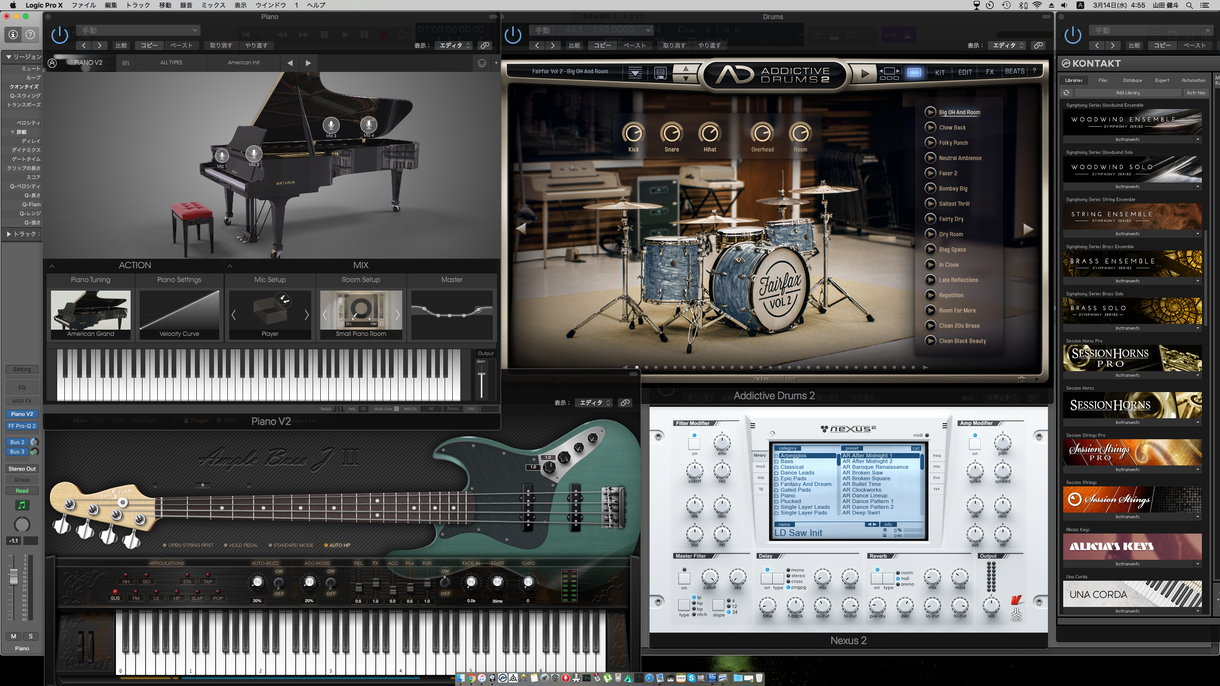Open the KIT tab in Addictive Drums
This screenshot has width=1220, height=686.
pyautogui.click(x=940, y=73)
